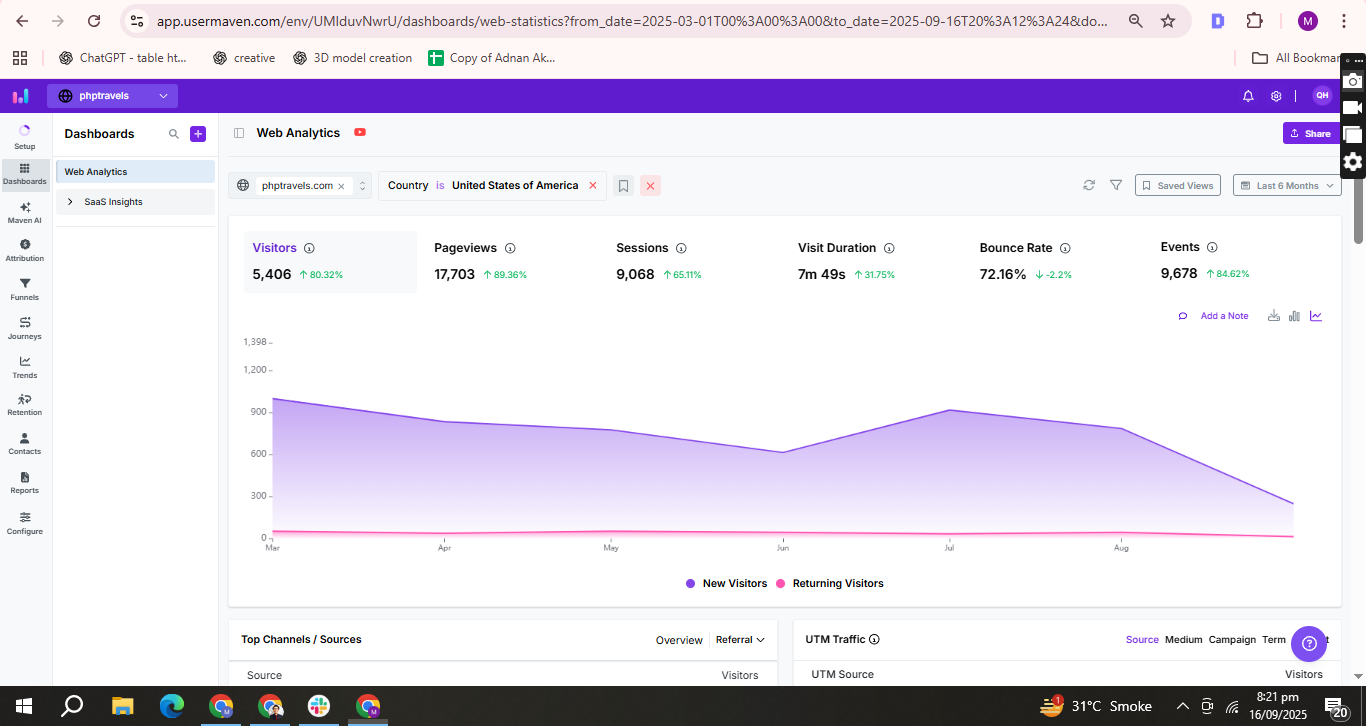Click the refresh data icon
Image resolution: width=1366 pixels, height=726 pixels.
pos(1089,185)
